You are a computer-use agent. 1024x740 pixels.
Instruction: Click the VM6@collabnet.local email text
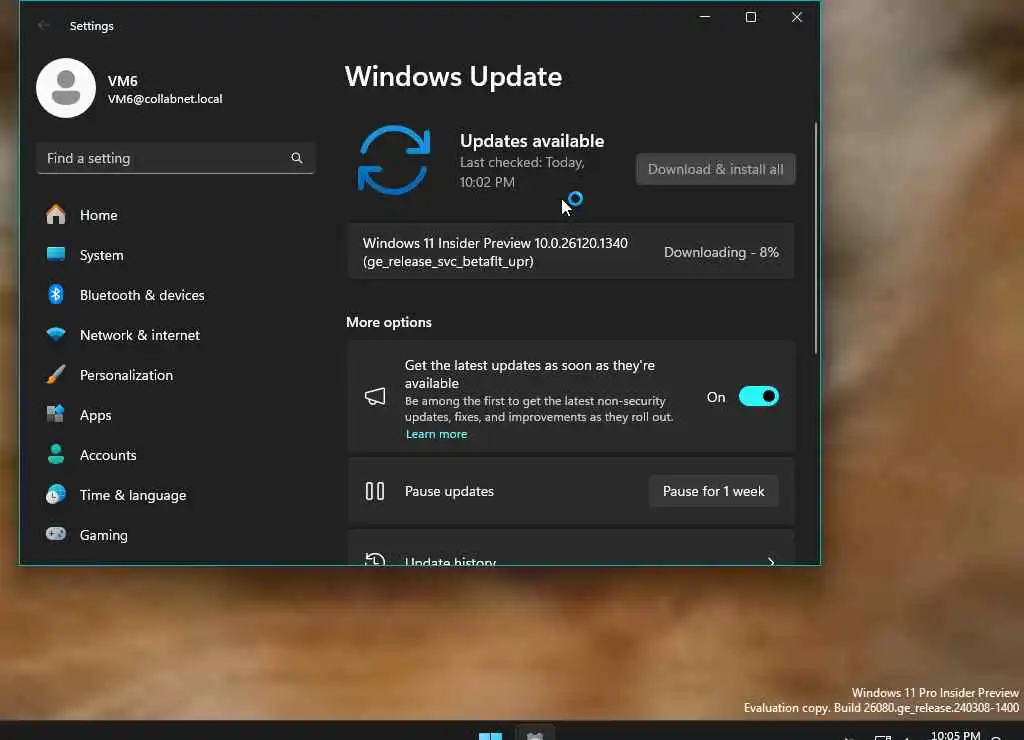[165, 99]
